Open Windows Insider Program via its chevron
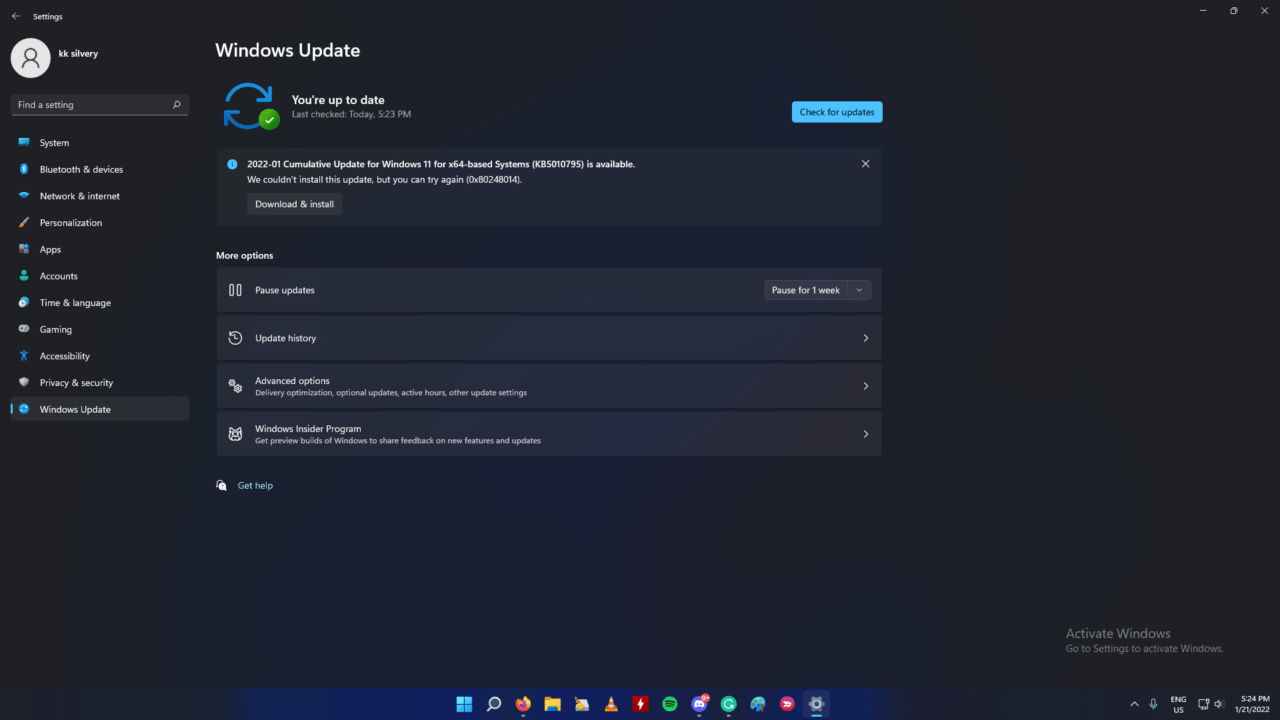 click(x=866, y=434)
